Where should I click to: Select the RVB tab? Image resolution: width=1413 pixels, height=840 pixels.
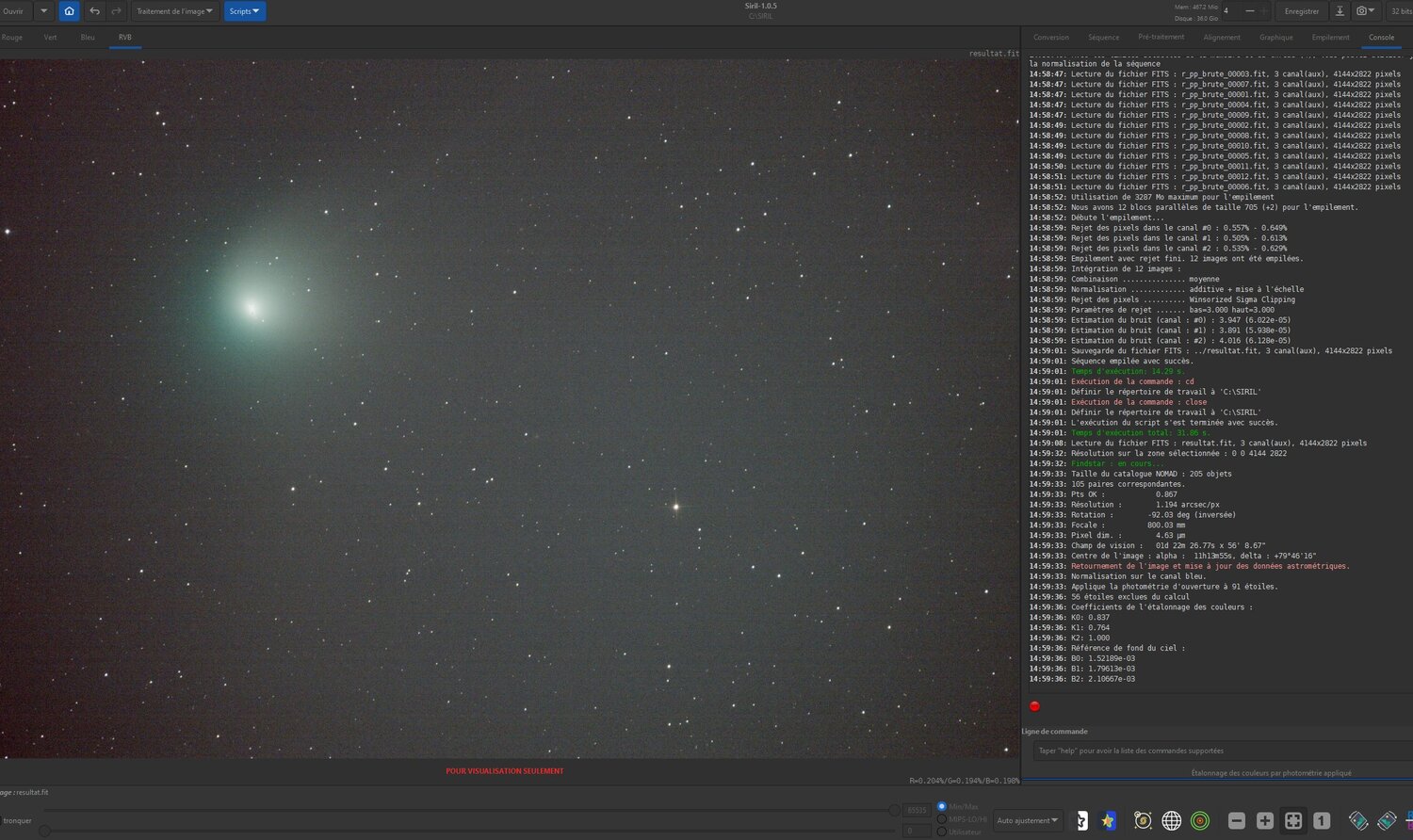125,38
